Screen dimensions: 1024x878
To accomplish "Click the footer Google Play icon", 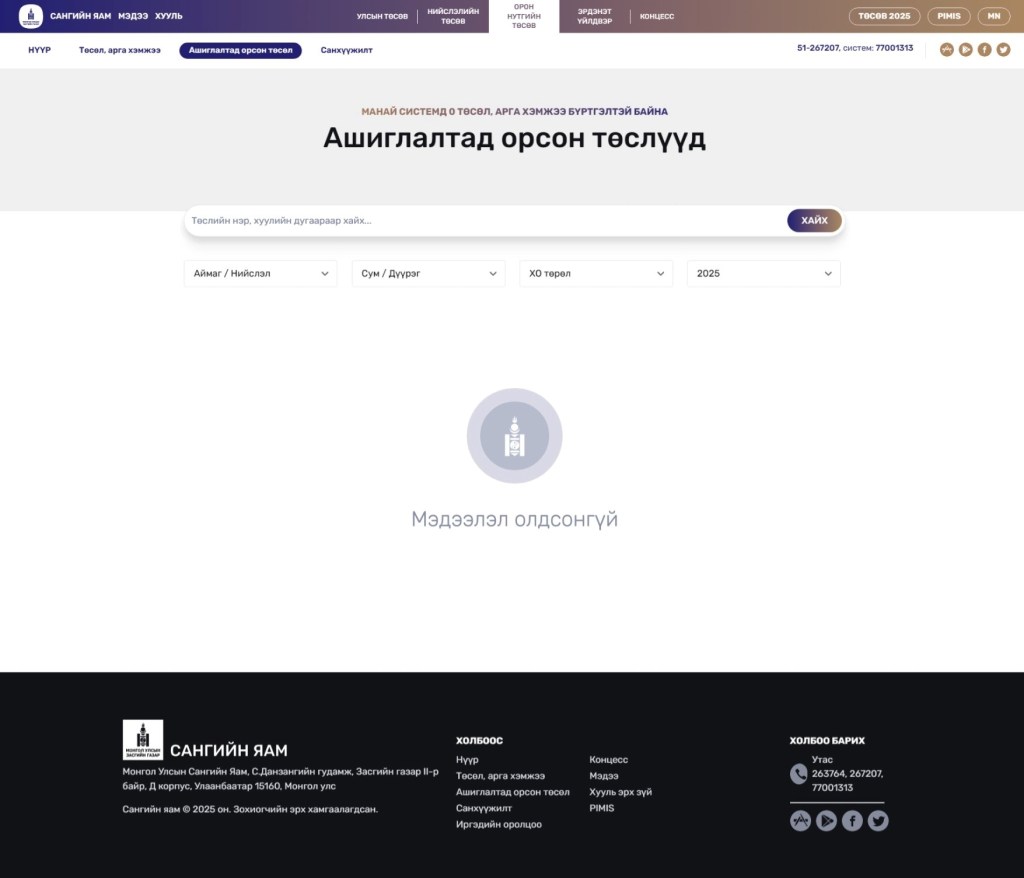I will pyautogui.click(x=826, y=821).
